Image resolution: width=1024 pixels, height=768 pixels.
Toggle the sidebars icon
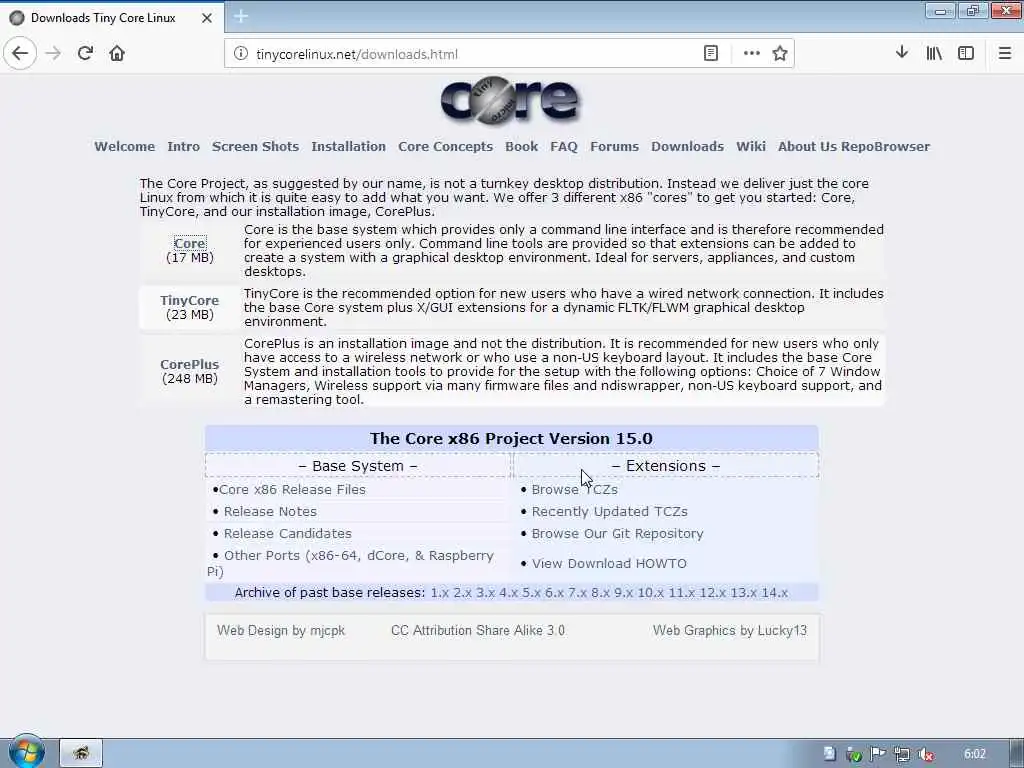point(966,53)
